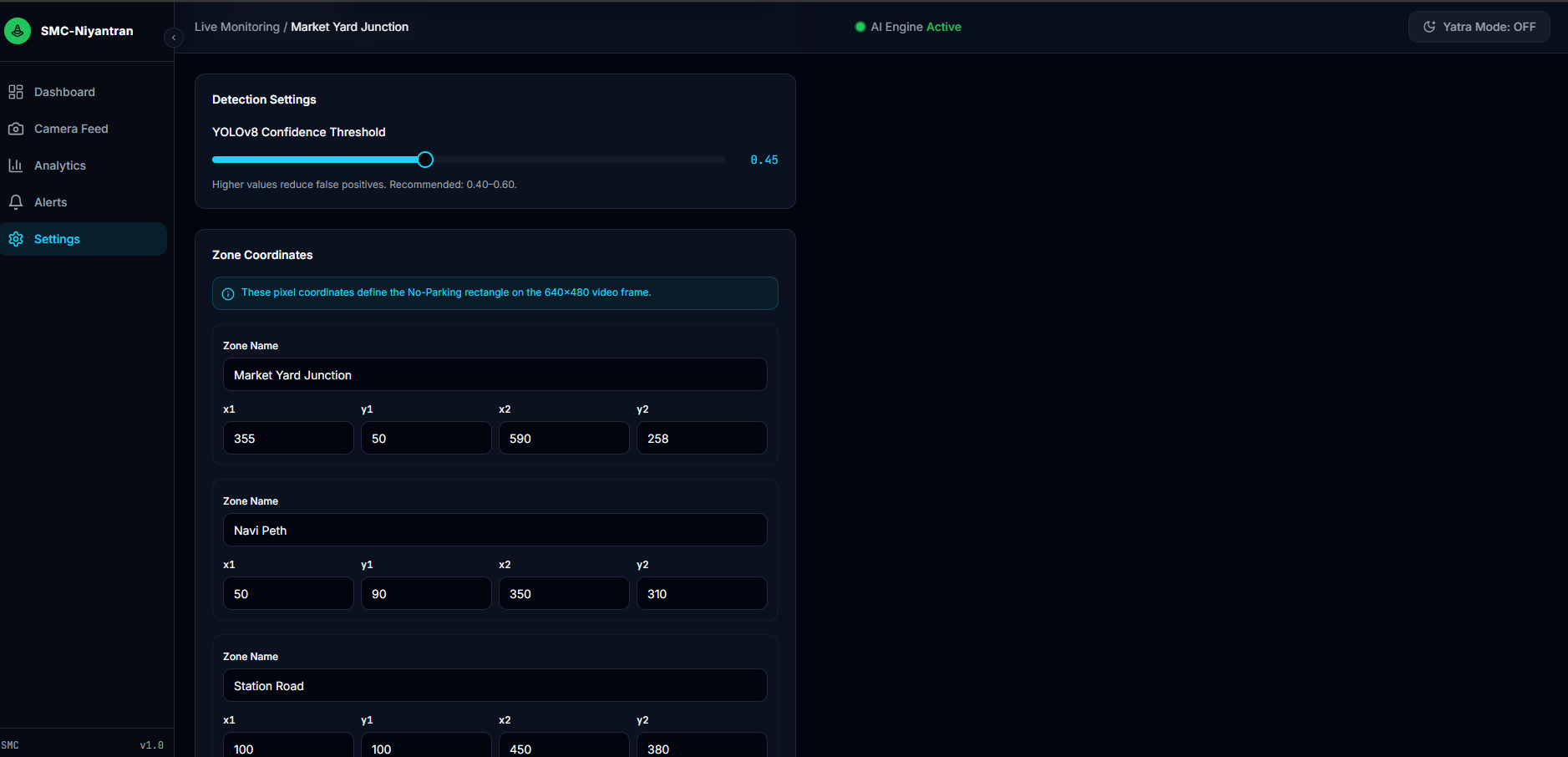The width and height of the screenshot is (1568, 757).
Task: Click the SMC-Niyantran app title
Action: click(x=87, y=31)
